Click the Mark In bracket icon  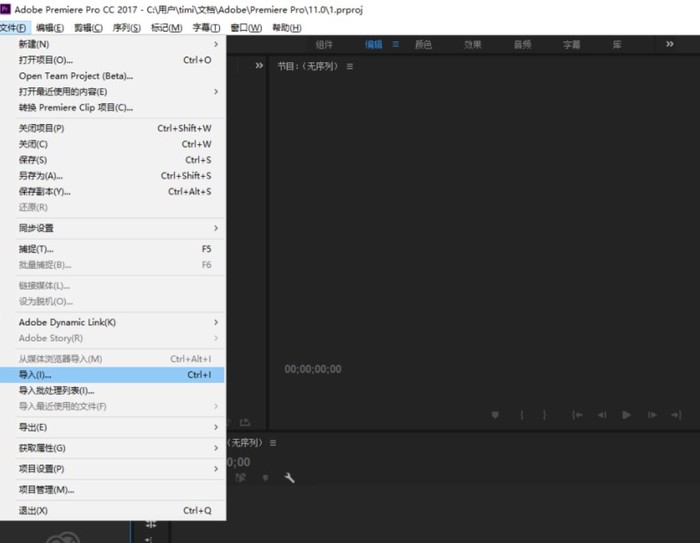520,415
